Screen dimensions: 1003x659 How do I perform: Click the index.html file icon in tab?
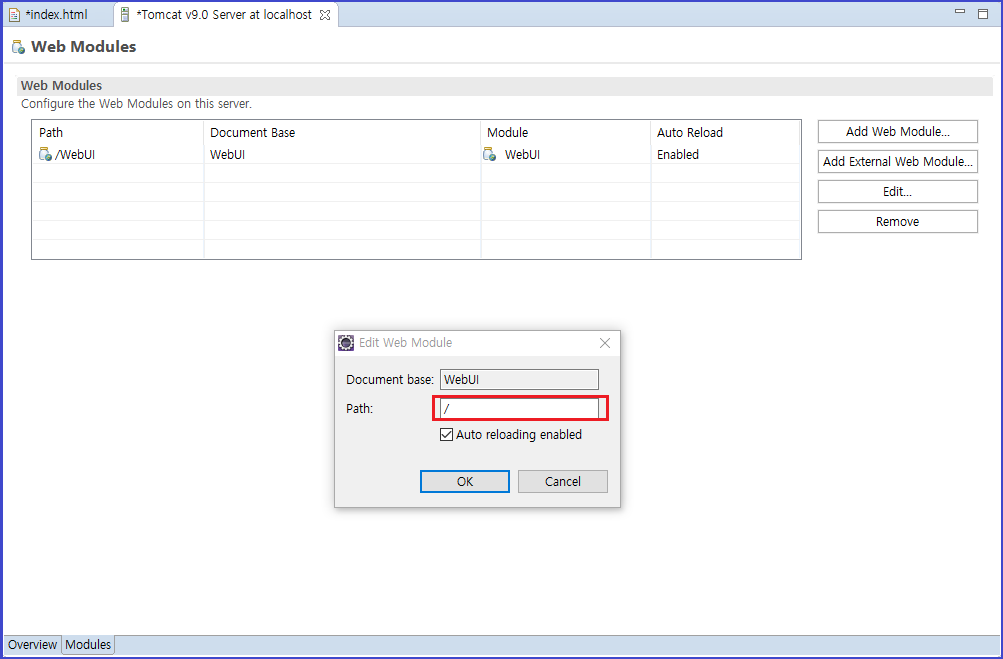pos(15,15)
